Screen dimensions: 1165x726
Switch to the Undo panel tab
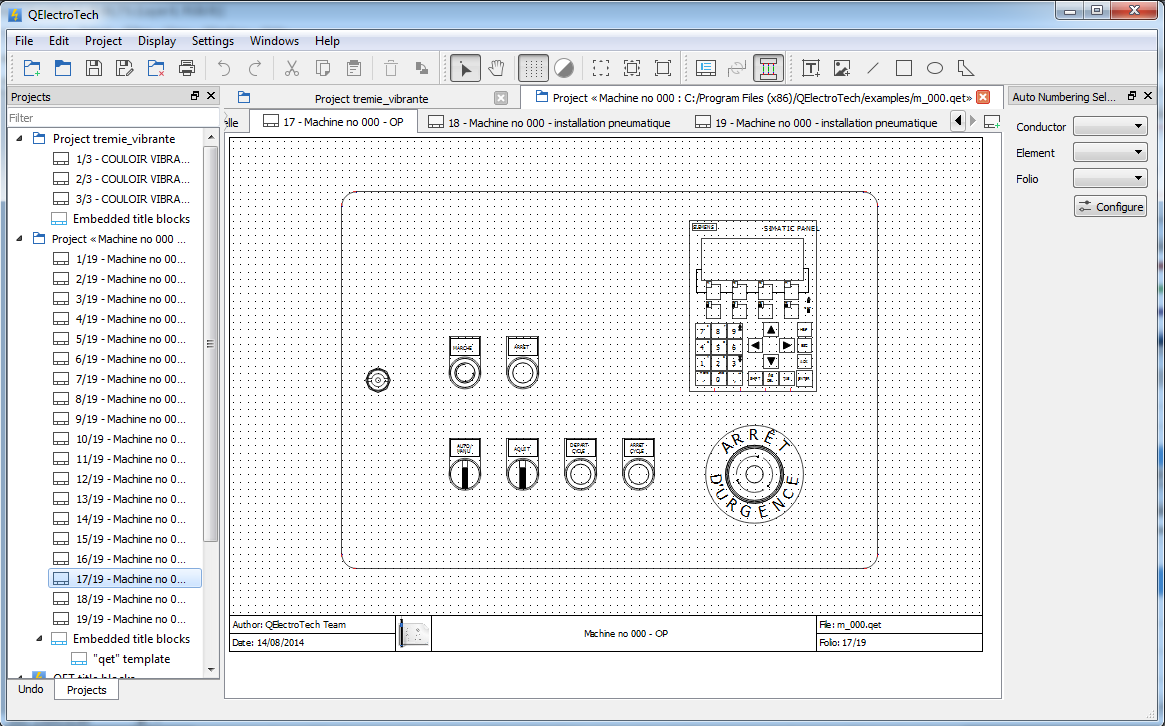click(x=30, y=689)
